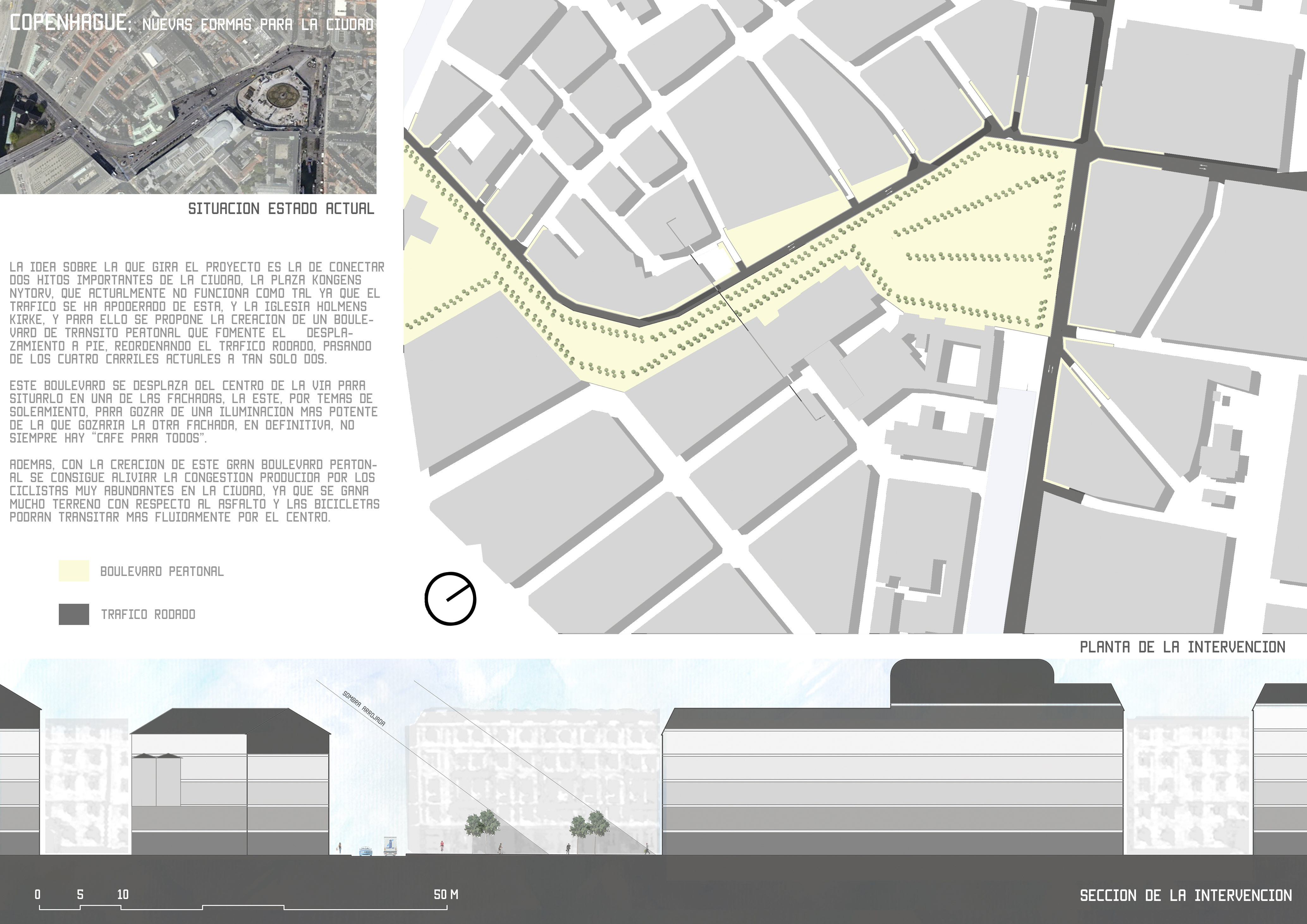Screen dimensions: 1307x924
Task: Click the diagonal 'SOMBRA ARROJADA' label
Action: point(364,709)
